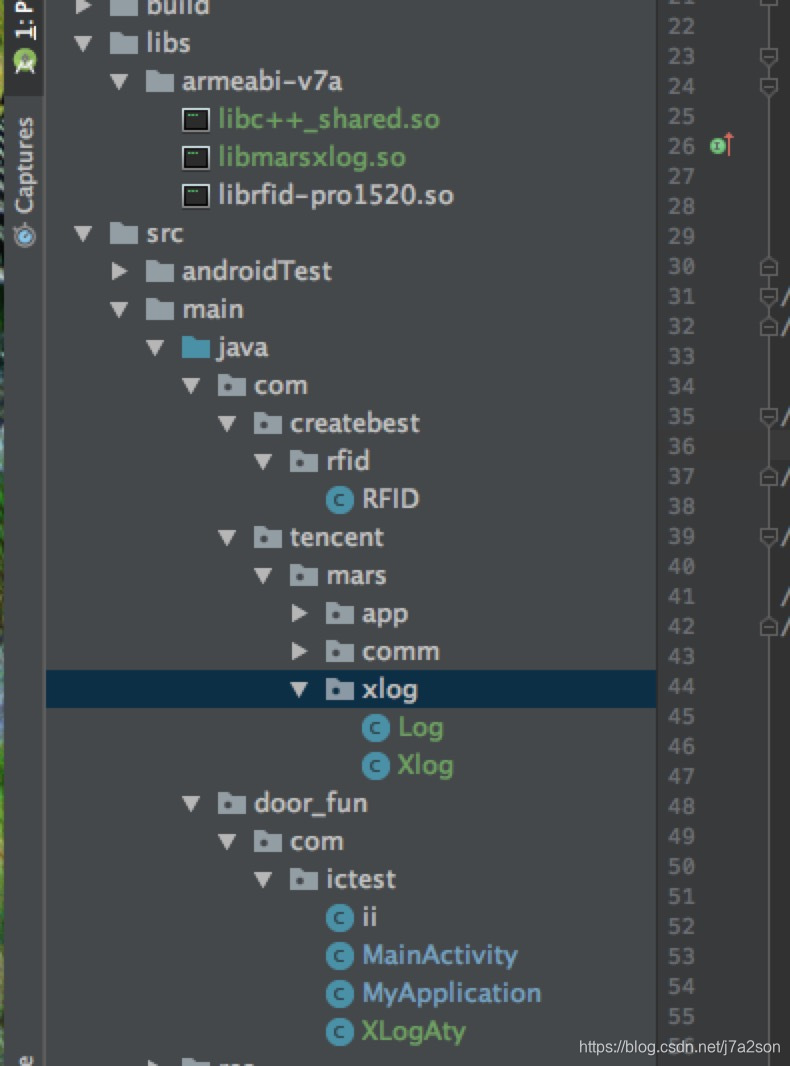The image size is (790, 1066).
Task: Collapse the createbest package arrow
Action: point(227,424)
